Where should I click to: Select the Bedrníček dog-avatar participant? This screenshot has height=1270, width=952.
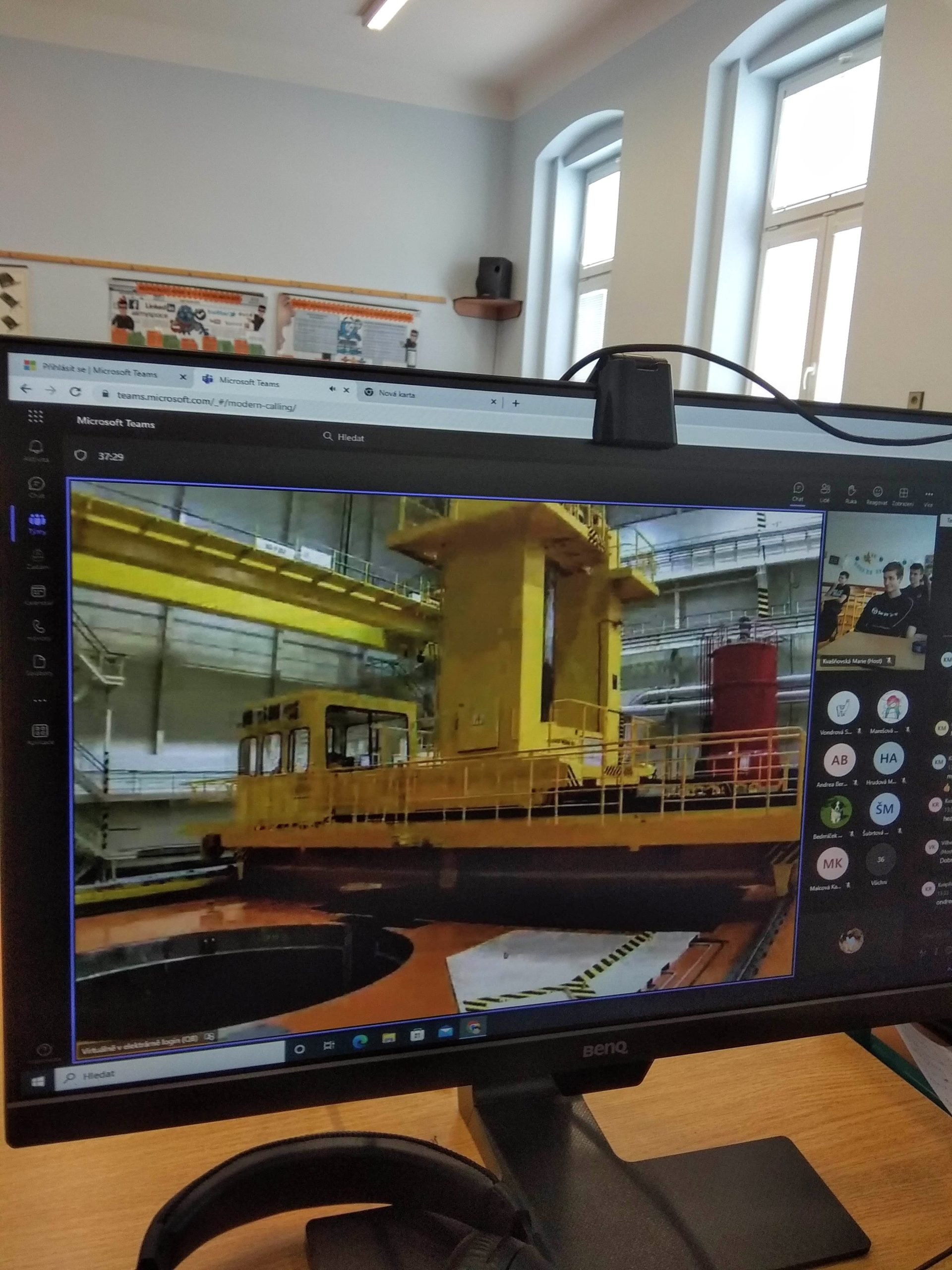tap(835, 811)
